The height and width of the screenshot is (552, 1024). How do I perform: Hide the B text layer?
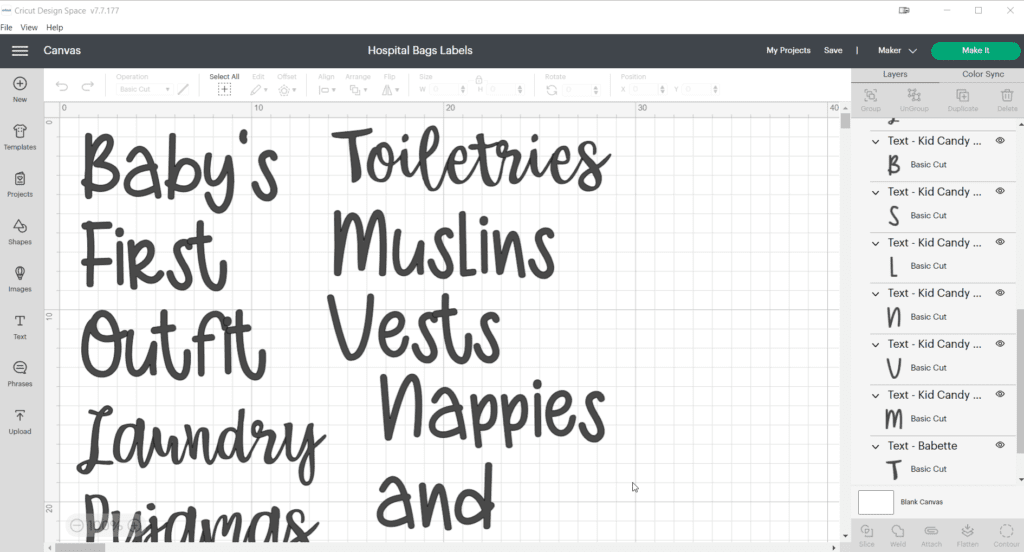click(x=1000, y=140)
